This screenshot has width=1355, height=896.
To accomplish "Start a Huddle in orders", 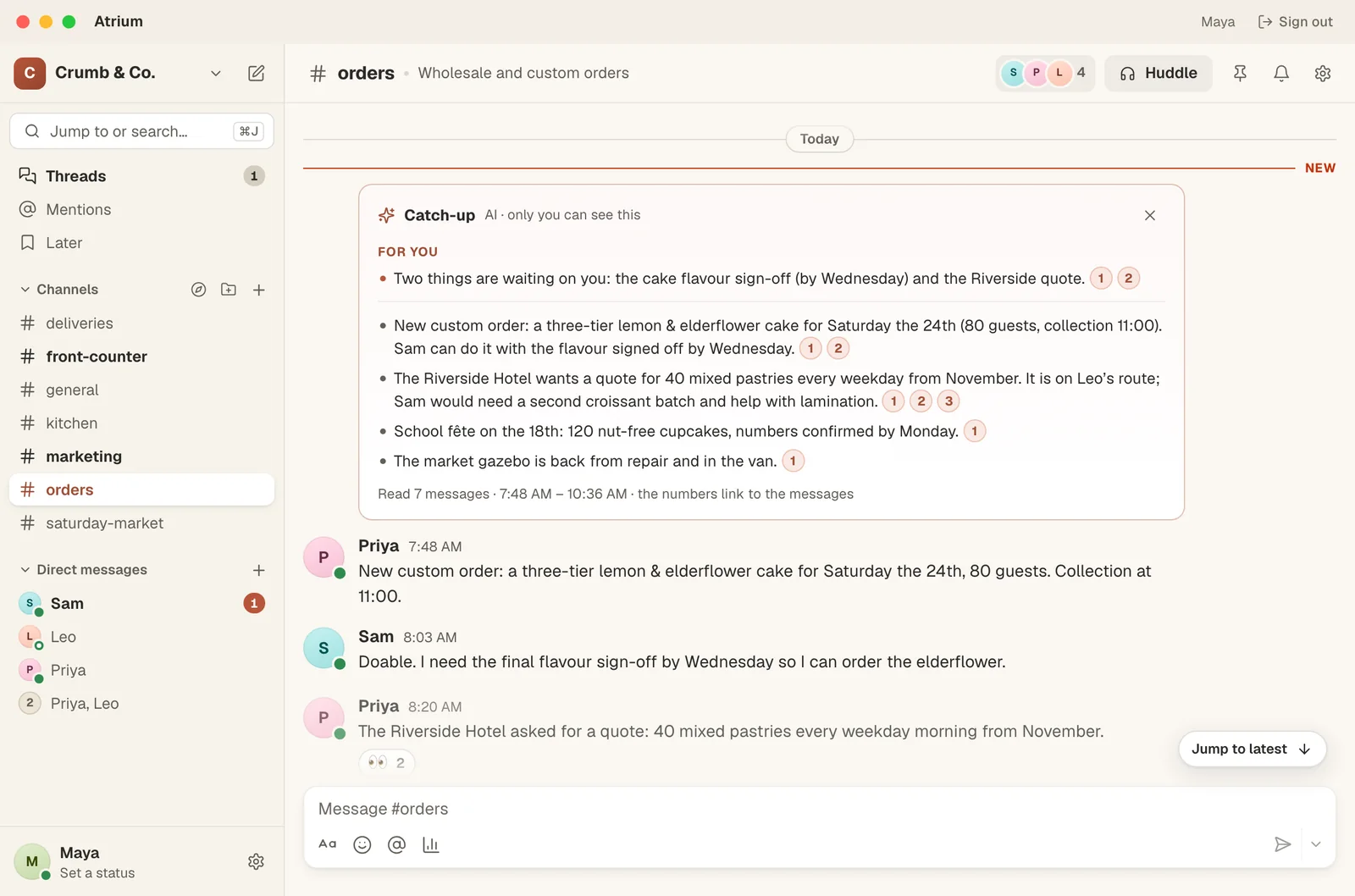I will [1159, 74].
